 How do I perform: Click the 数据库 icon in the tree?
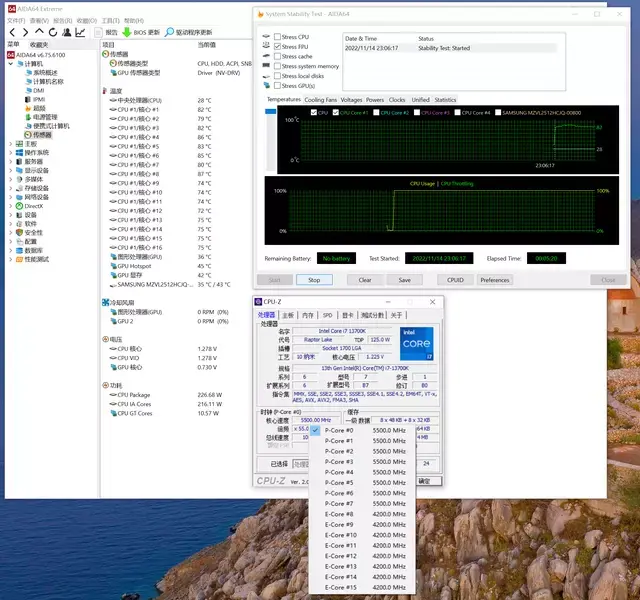19,251
